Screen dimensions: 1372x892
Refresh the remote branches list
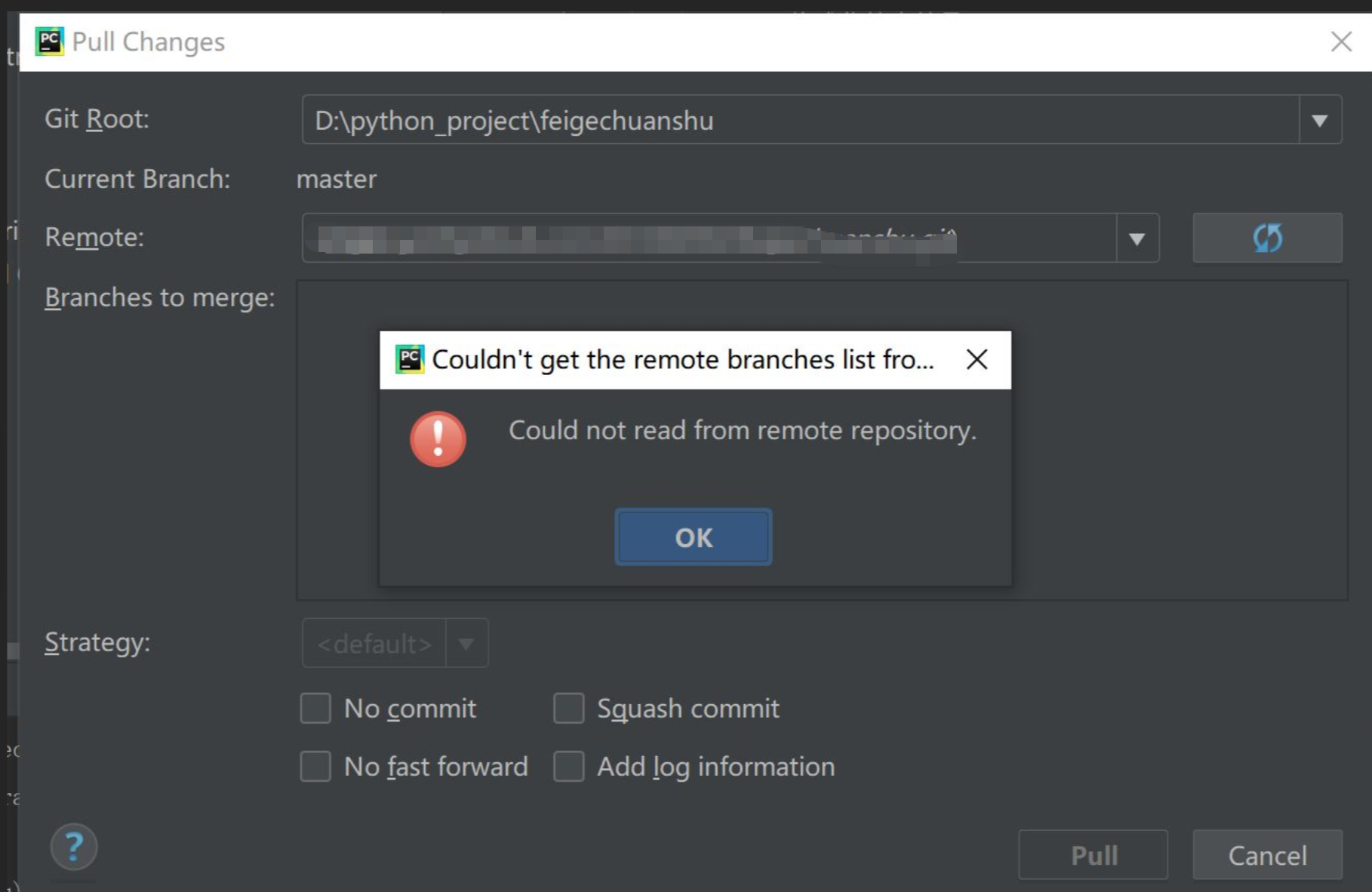1267,238
